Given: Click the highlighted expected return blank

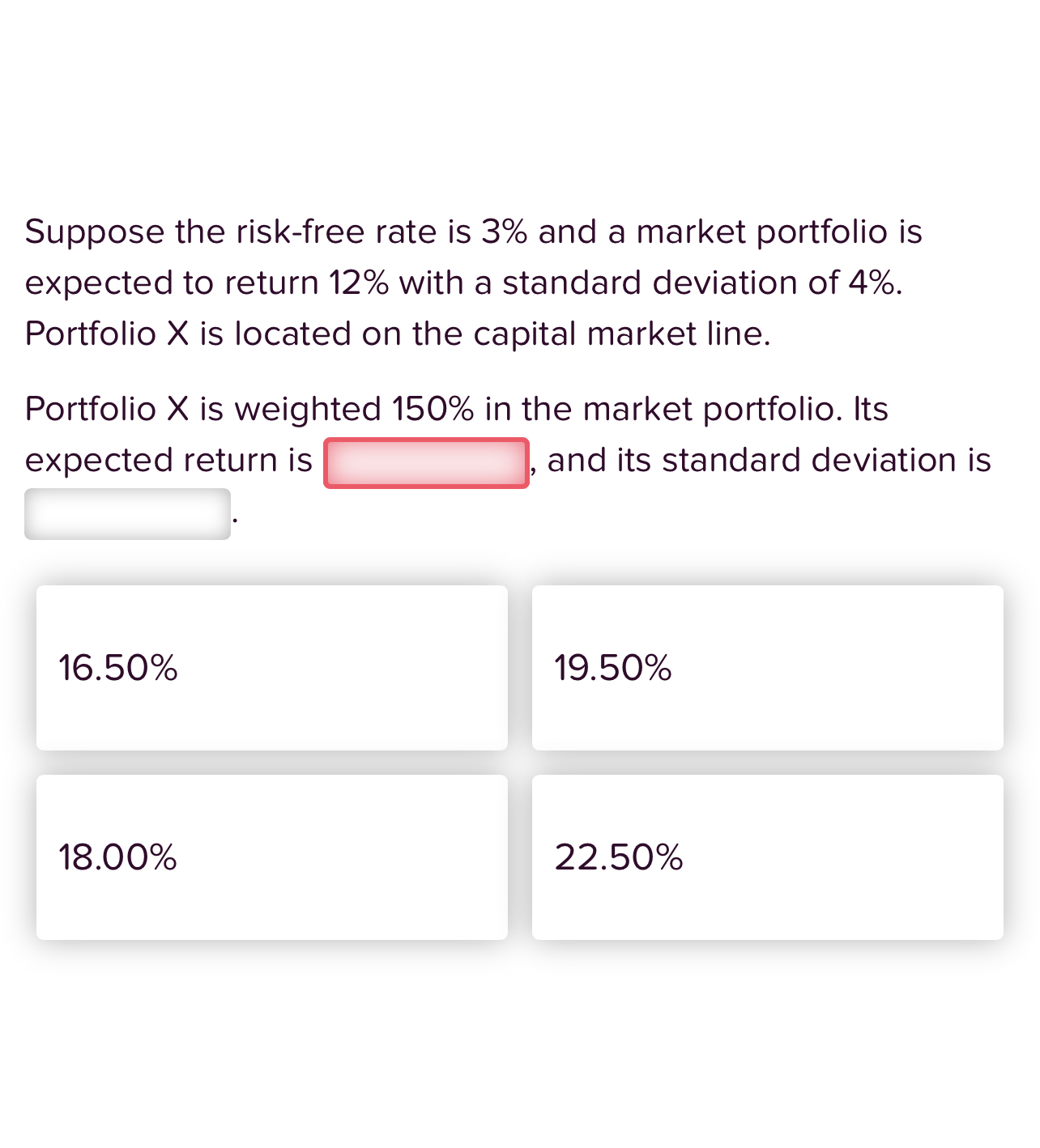Looking at the screenshot, I should [x=428, y=461].
